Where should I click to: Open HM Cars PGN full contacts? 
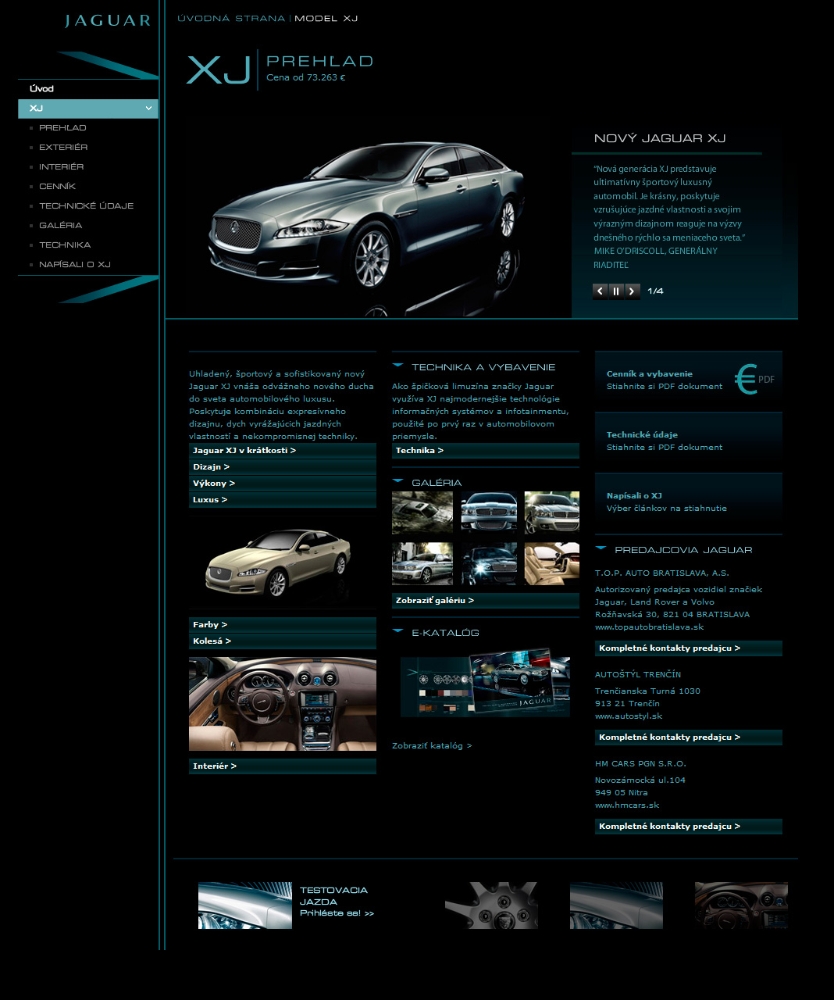coord(688,827)
